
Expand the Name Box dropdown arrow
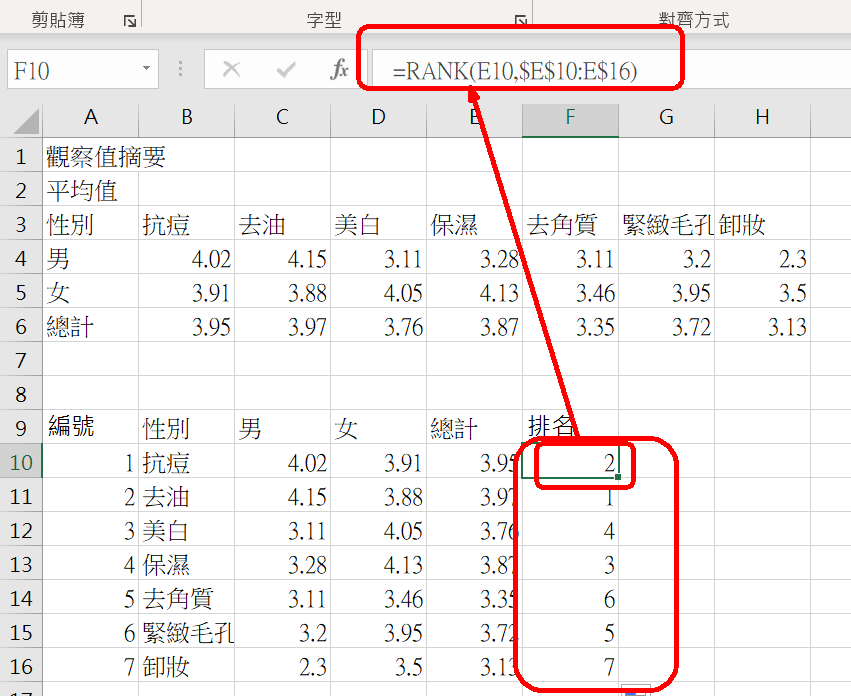pos(147,70)
